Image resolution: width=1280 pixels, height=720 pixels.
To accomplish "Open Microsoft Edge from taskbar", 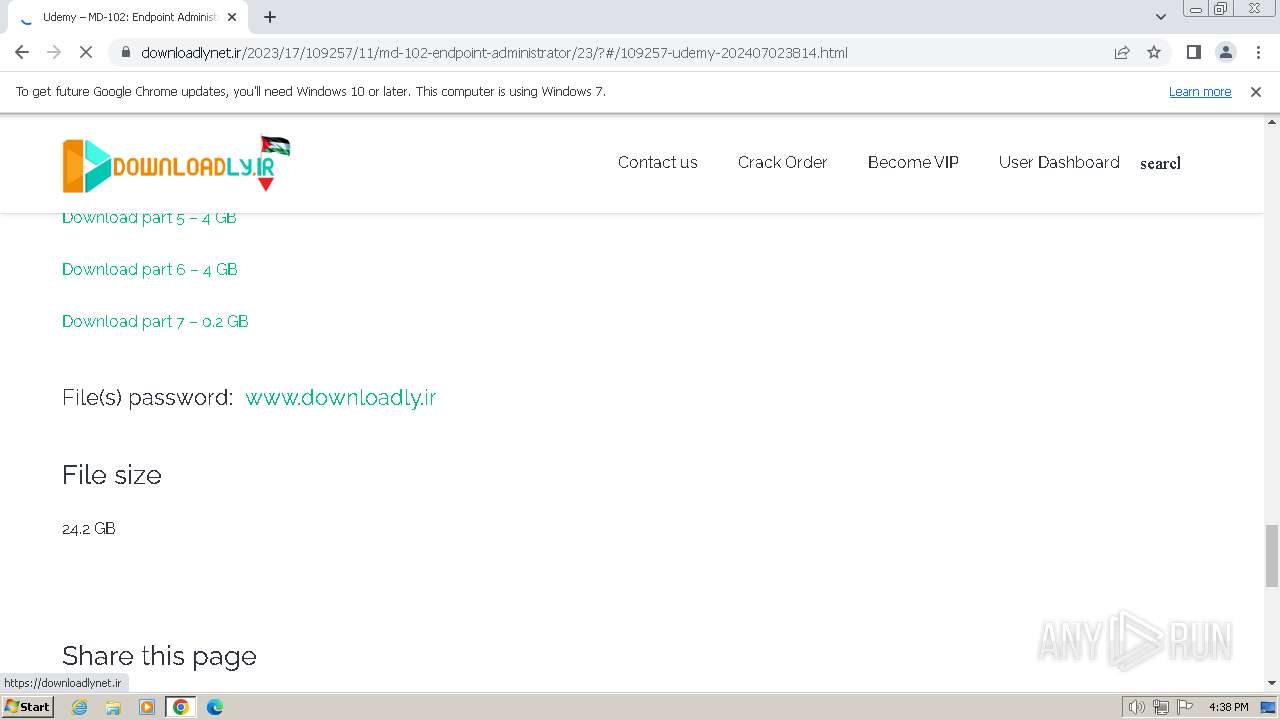I will [215, 707].
